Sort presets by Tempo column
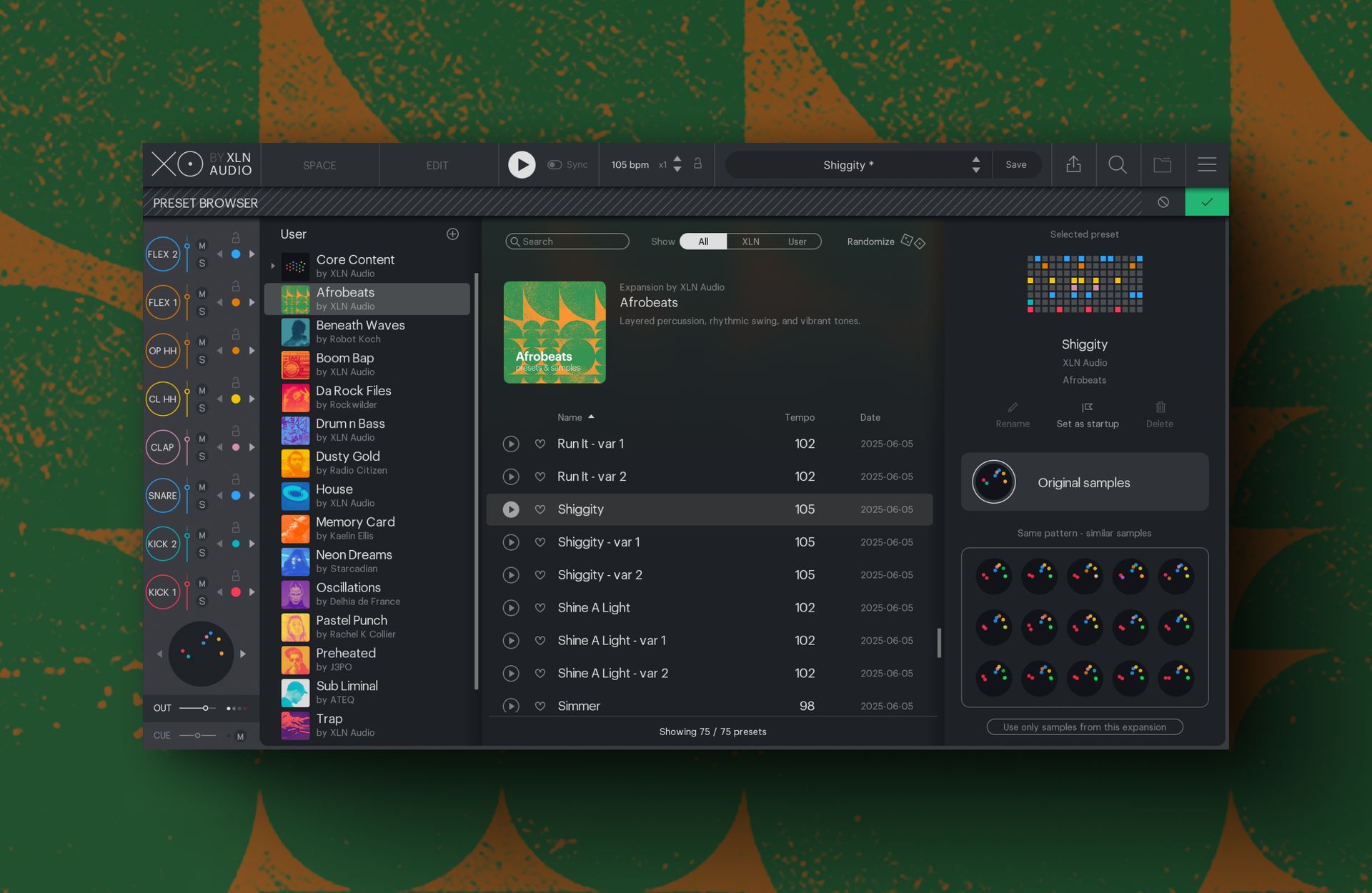This screenshot has width=1372, height=893. 799,417
